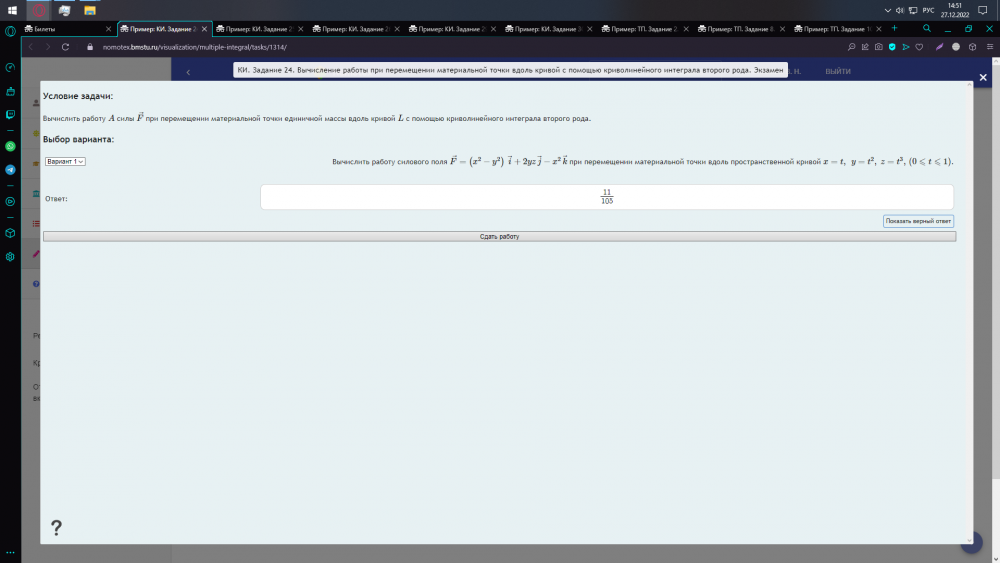Viewport: 1000px width, 563px height.
Task: Open the Windows Start menu
Action: 12,10
